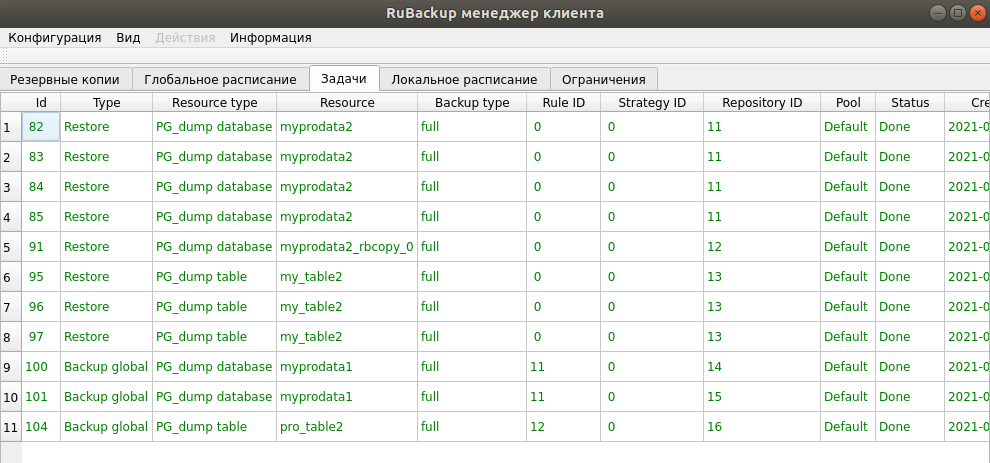The image size is (990, 463).
Task: Open the Вид menu
Action: pyautogui.click(x=128, y=37)
